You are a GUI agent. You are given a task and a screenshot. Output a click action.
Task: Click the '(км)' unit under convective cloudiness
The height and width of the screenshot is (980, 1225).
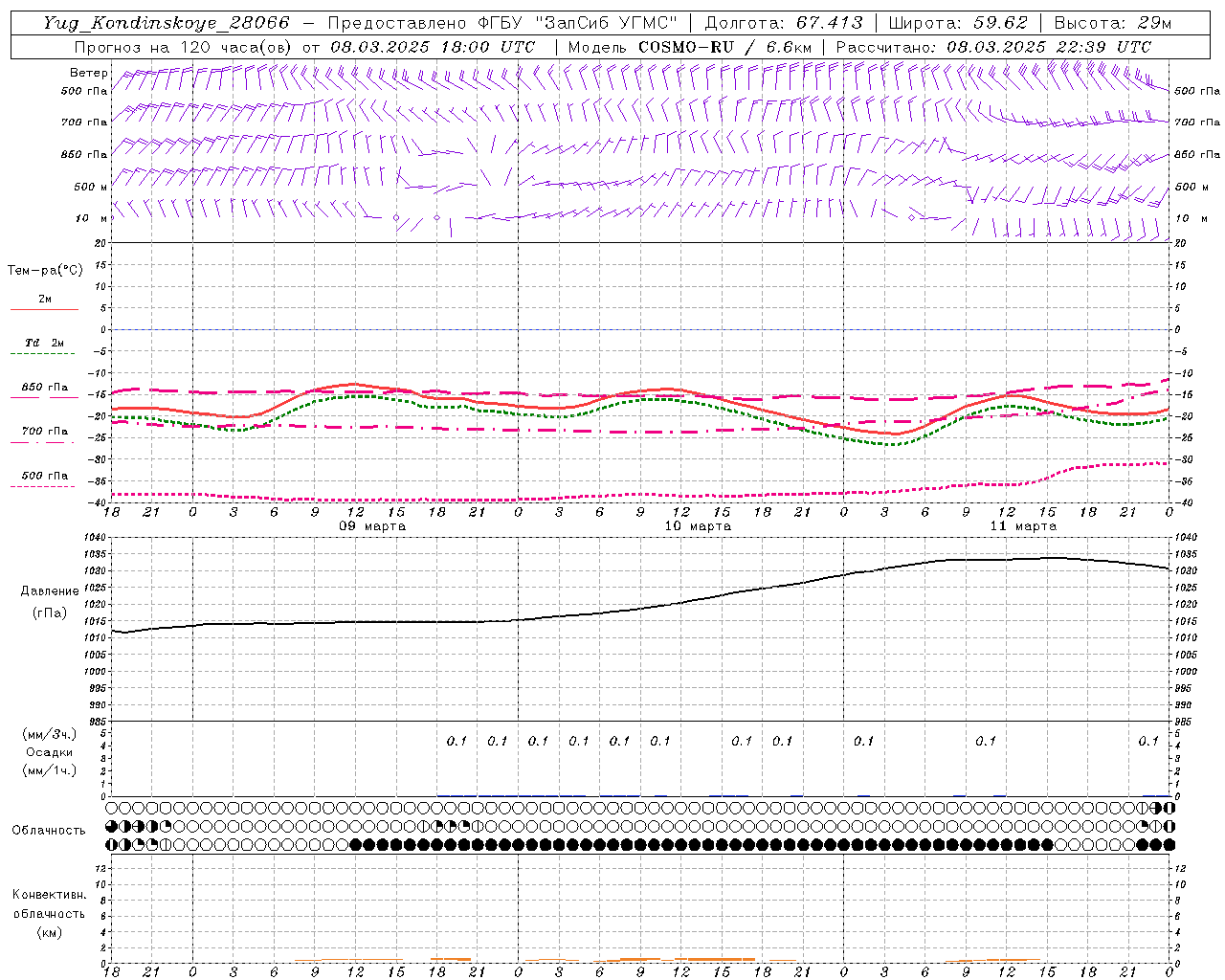tap(49, 932)
